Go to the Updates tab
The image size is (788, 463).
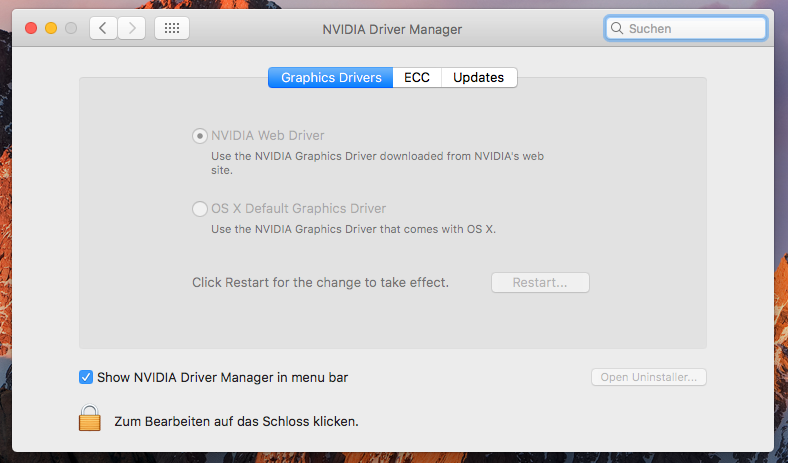click(479, 77)
